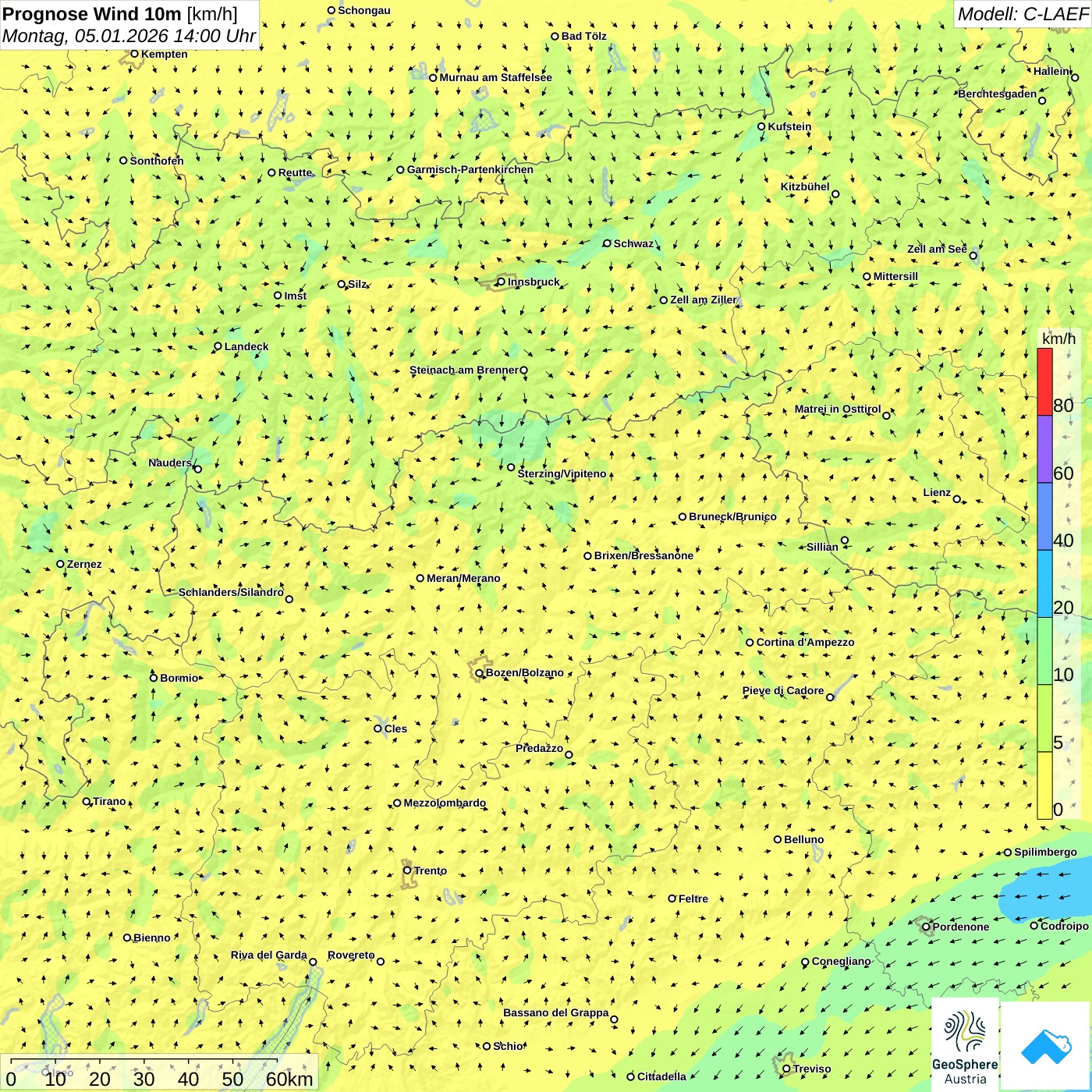Viewport: 1092px width, 1092px height.
Task: Click the Bruneck/Brunico label
Action: [732, 516]
